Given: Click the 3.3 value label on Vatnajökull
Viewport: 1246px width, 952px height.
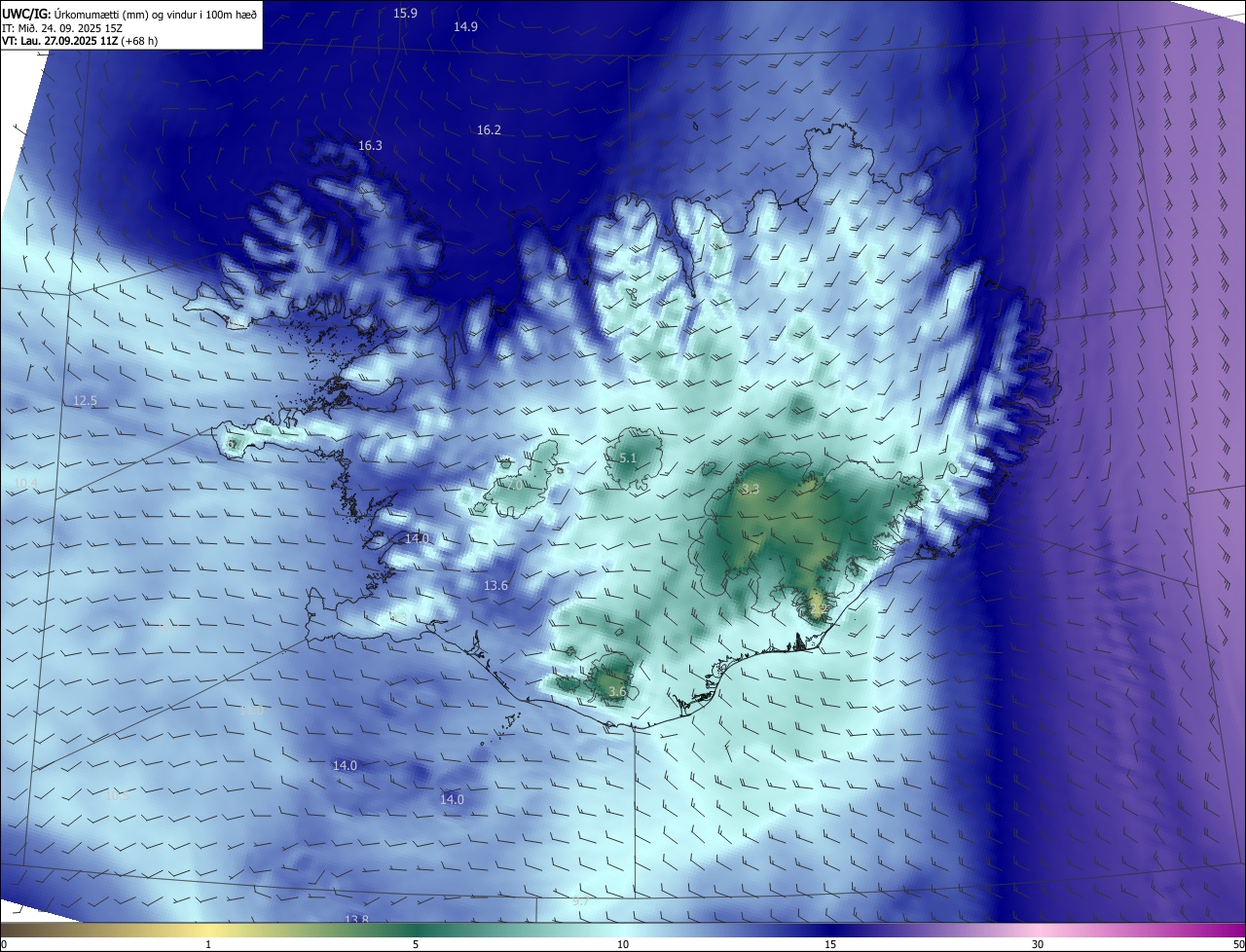Looking at the screenshot, I should pyautogui.click(x=750, y=489).
